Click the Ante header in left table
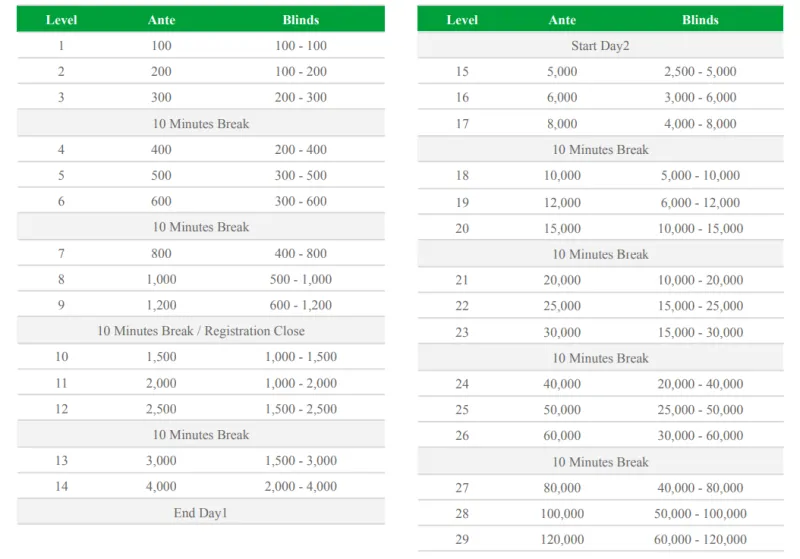Screen dimensions: 800x559 161,20
